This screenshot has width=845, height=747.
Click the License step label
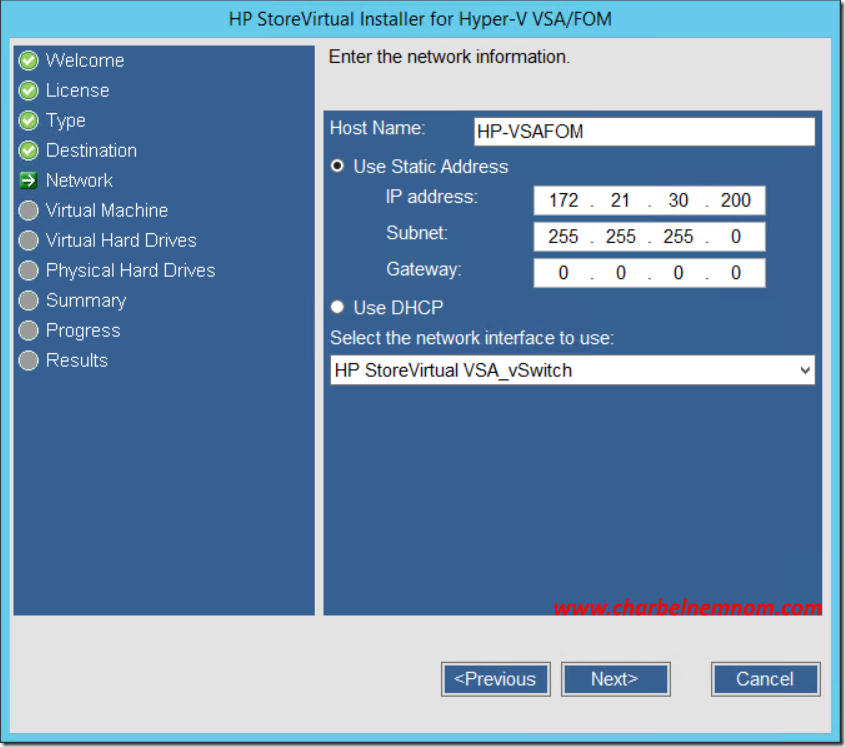pos(78,91)
